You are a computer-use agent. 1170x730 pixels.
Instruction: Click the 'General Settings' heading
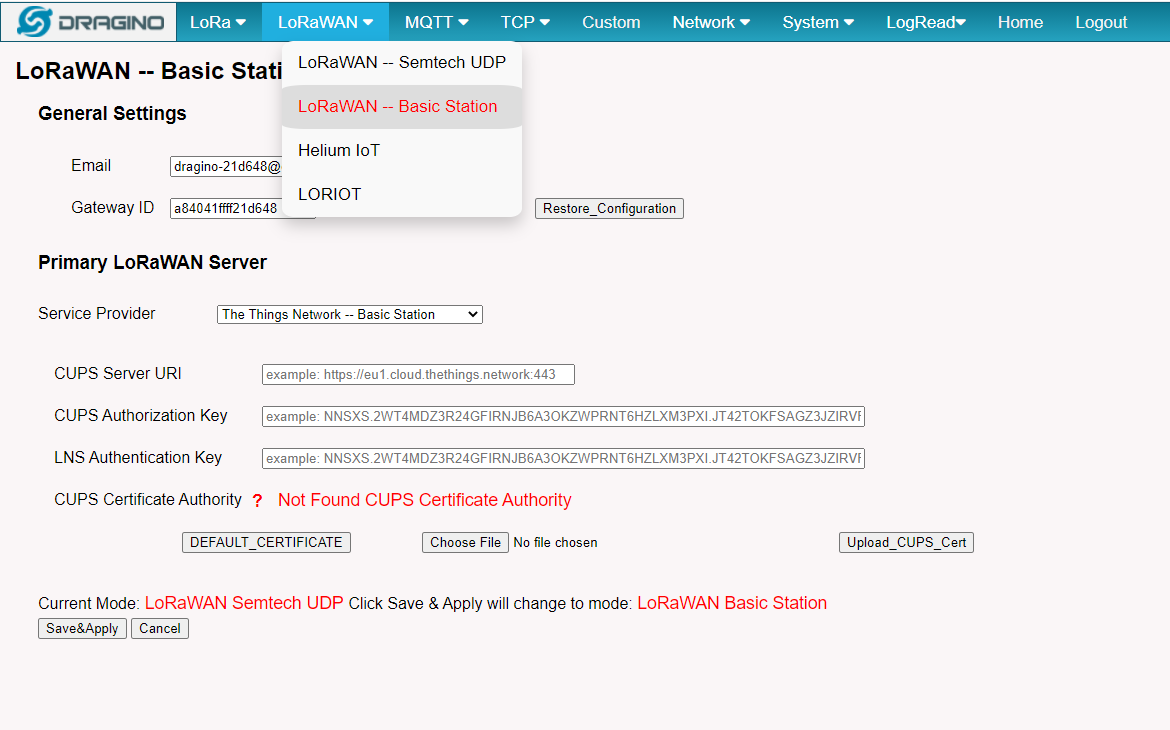coord(112,113)
